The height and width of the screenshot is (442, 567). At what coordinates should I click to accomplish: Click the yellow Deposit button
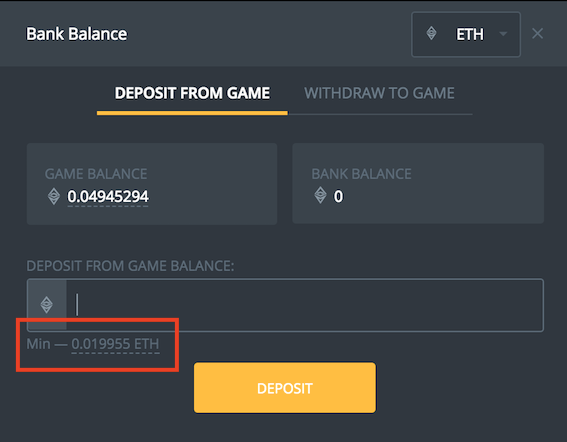coord(285,388)
